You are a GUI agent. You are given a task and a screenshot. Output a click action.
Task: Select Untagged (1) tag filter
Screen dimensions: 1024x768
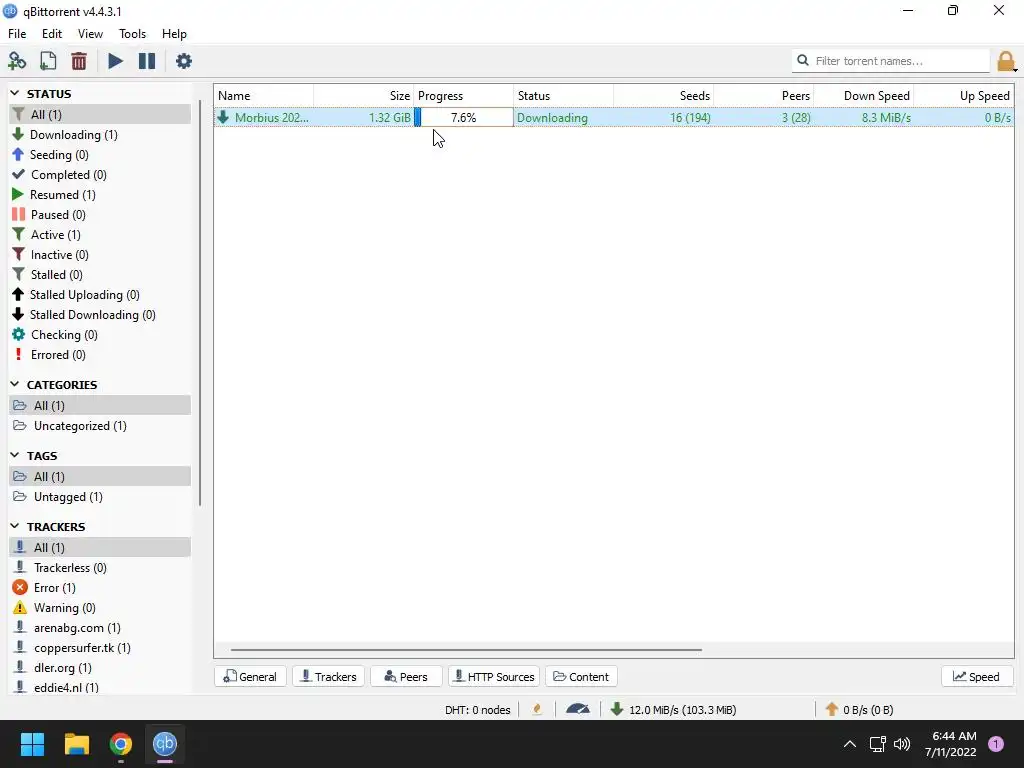(101, 497)
